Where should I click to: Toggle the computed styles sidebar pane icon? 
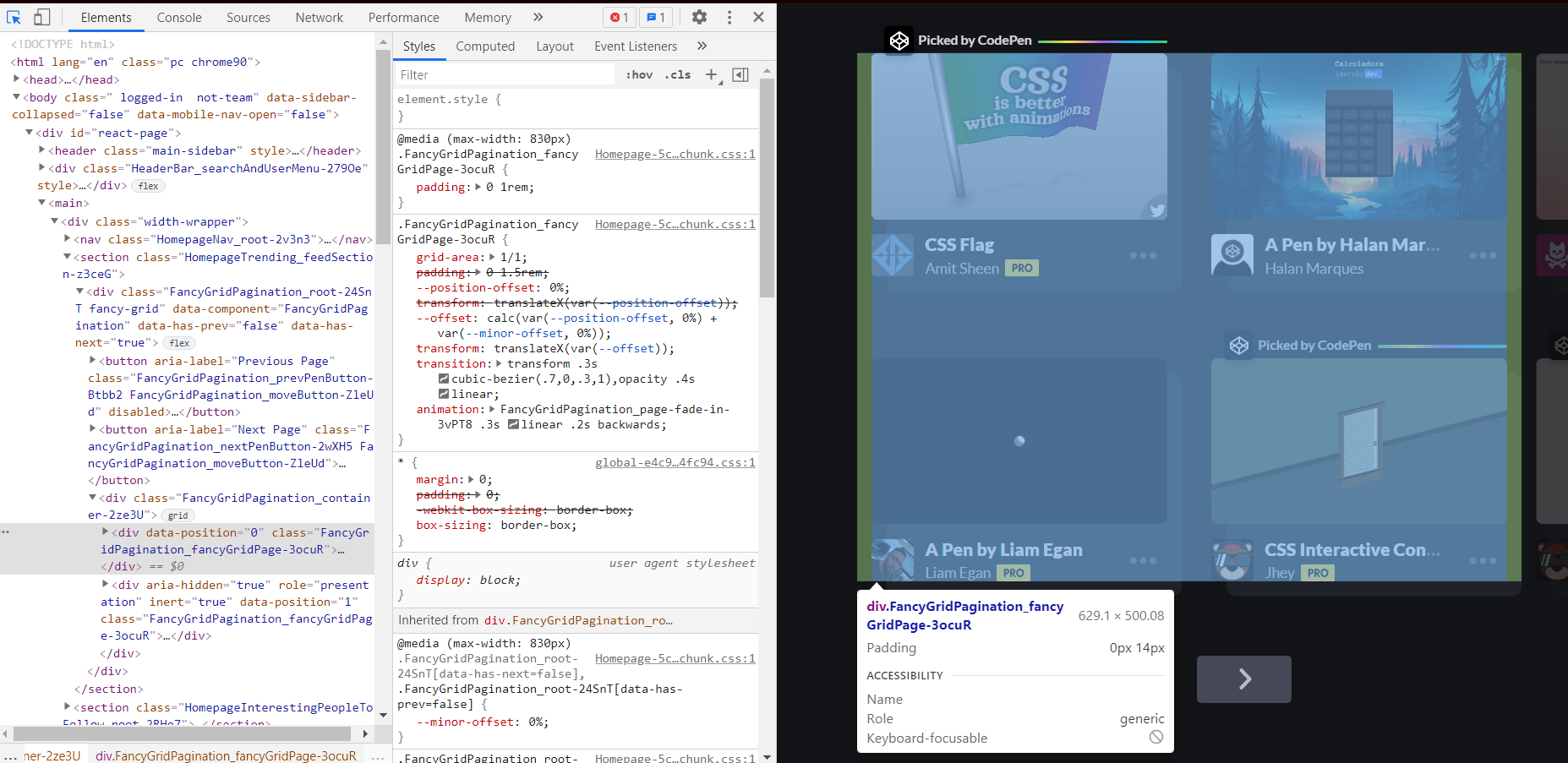(740, 75)
